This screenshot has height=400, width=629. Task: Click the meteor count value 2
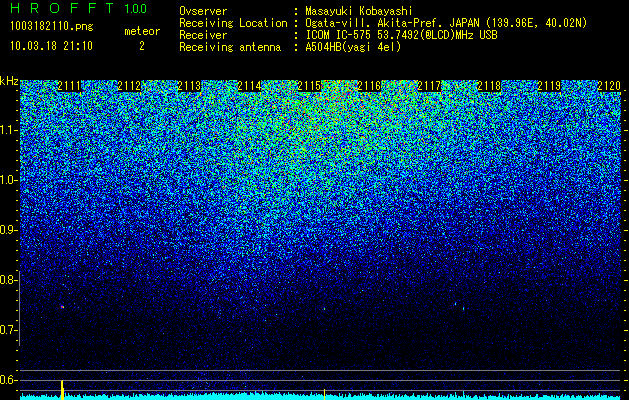coord(142,46)
